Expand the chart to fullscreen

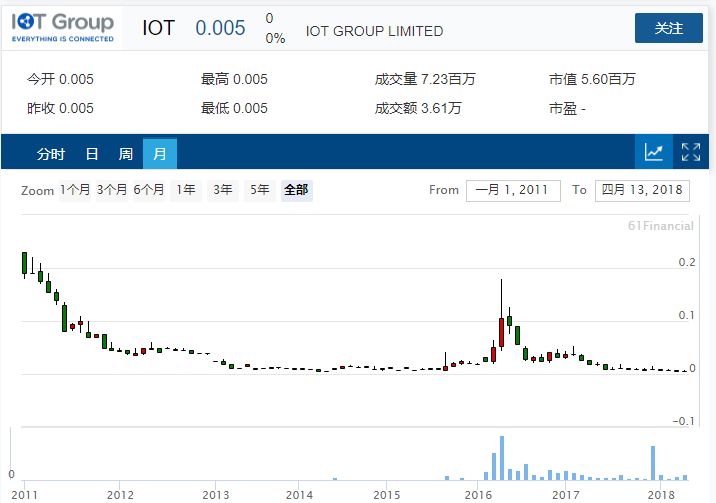coord(690,152)
